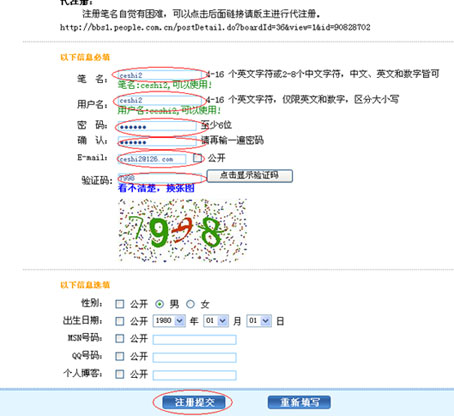This screenshot has height=416, width=454.
Task: Expand the birth day dropdown
Action: [259, 321]
